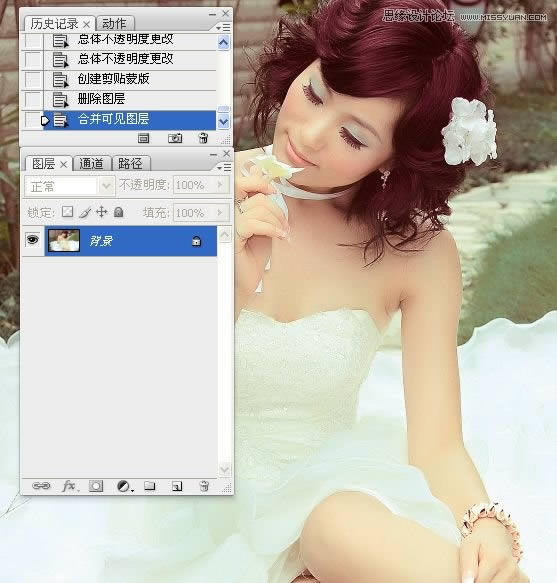557x583 pixels.
Task: Create new adjustment layer icon
Action: (124, 486)
